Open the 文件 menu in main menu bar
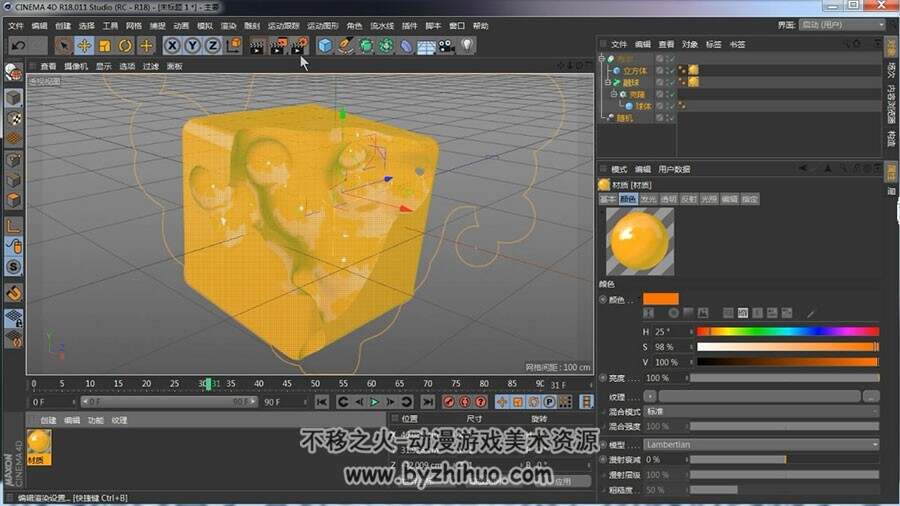 pyautogui.click(x=16, y=26)
